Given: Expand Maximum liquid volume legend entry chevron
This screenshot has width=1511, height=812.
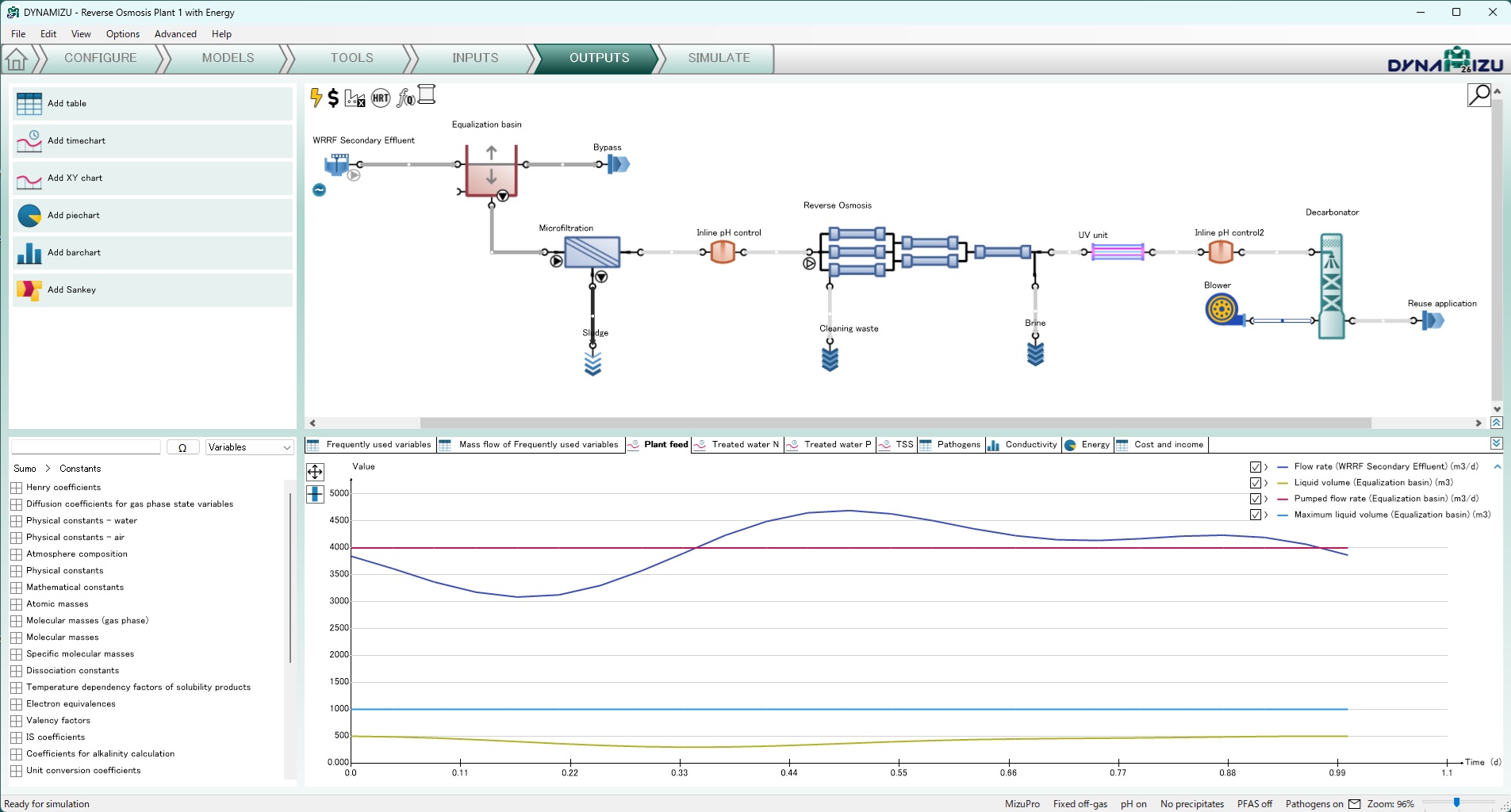Looking at the screenshot, I should pyautogui.click(x=1266, y=515).
